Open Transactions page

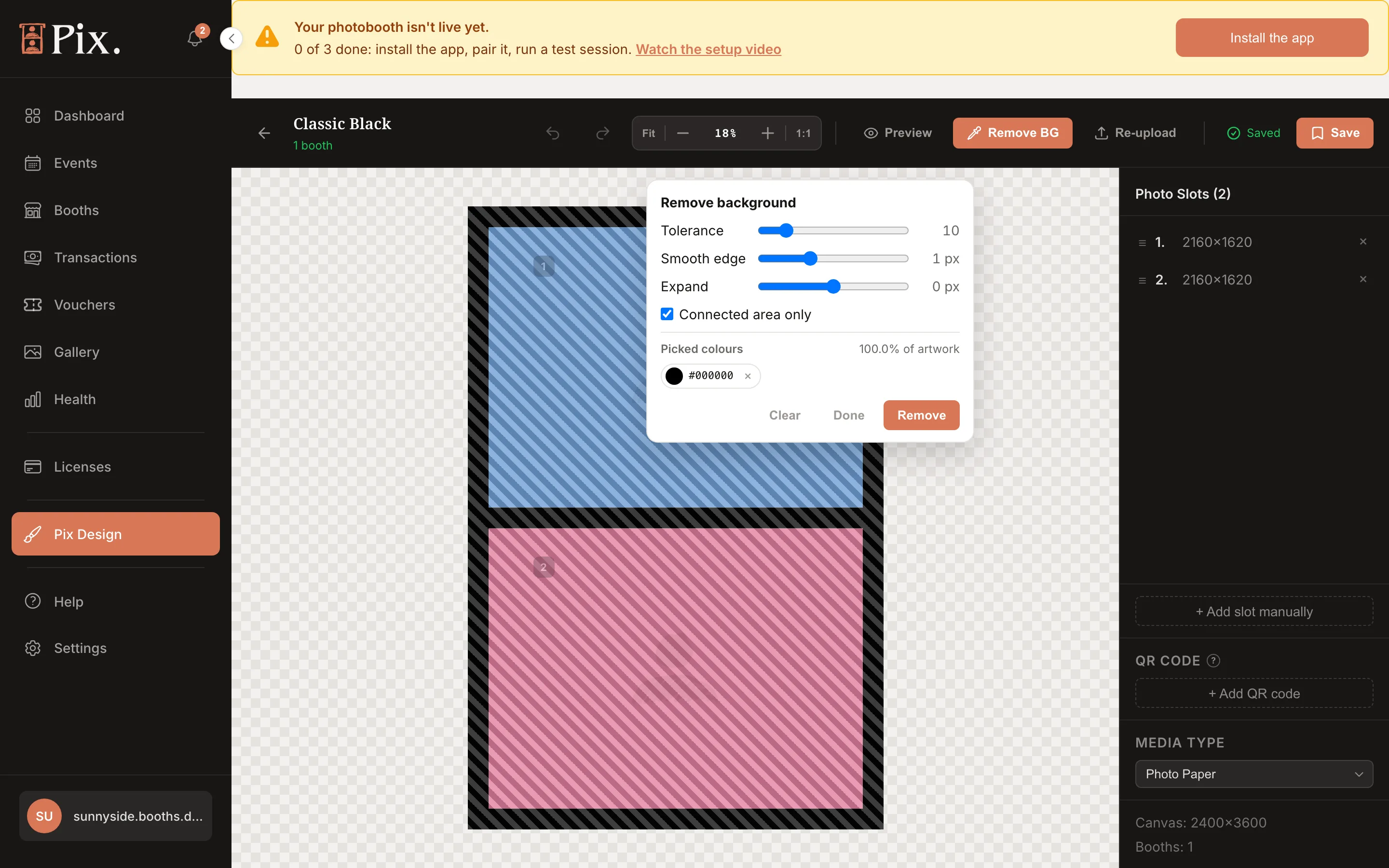pyautogui.click(x=115, y=258)
